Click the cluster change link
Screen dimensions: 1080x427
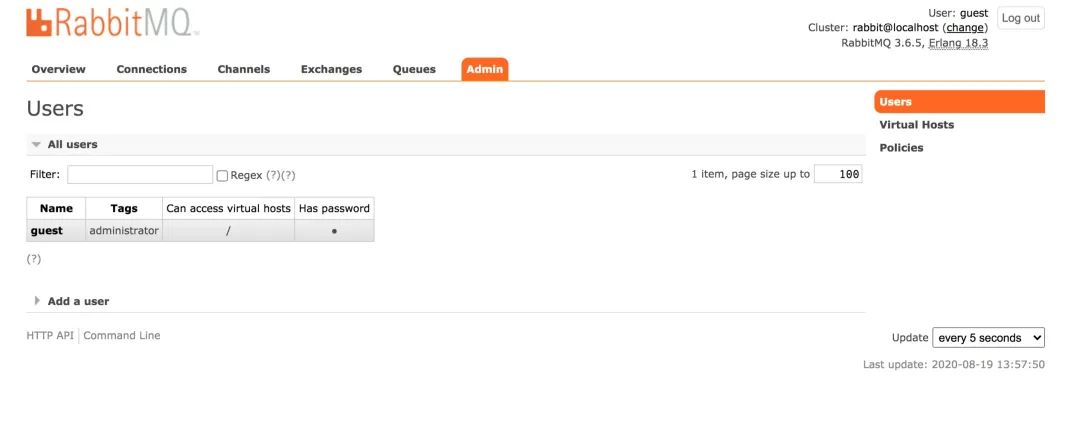tap(964, 28)
